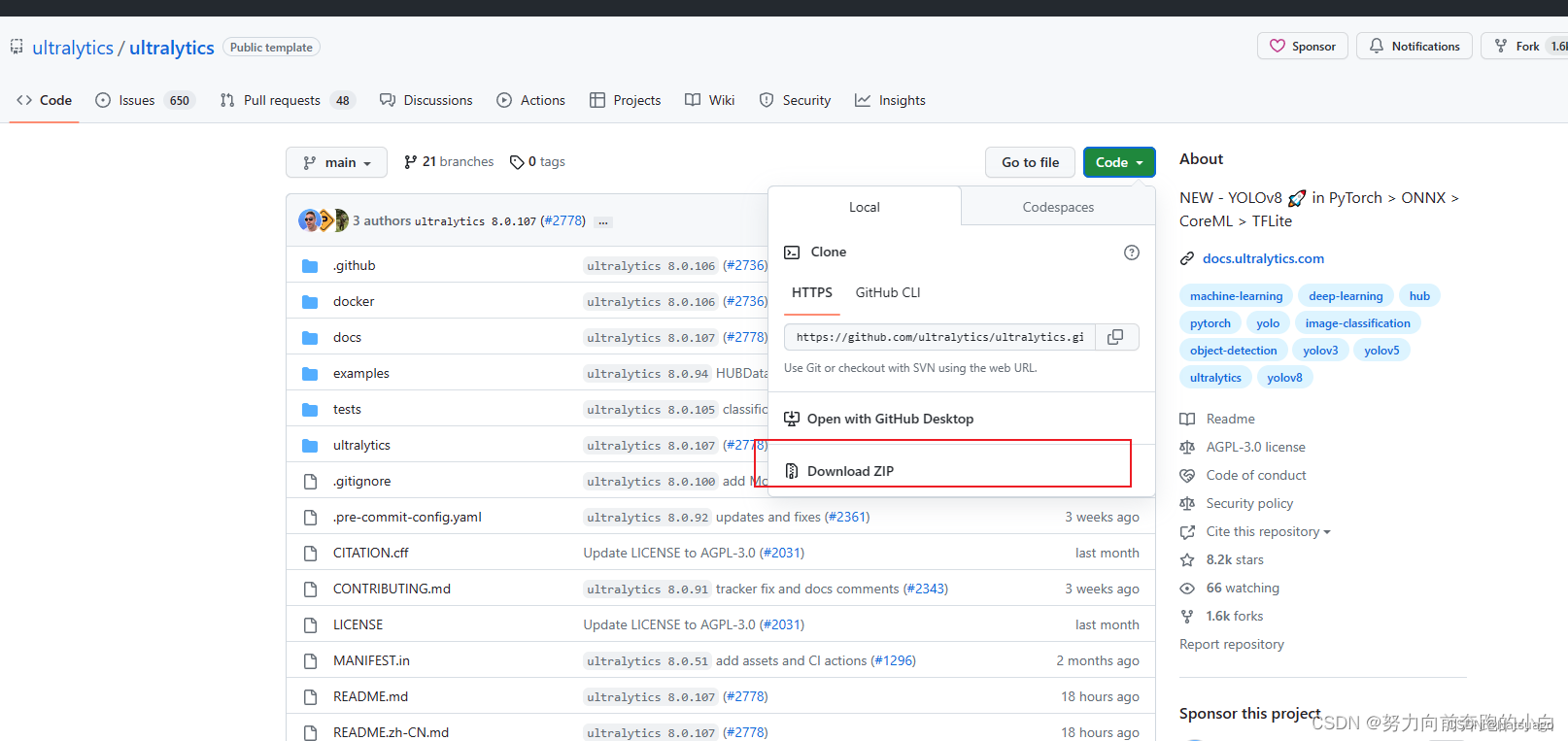Open the Actions tab
The height and width of the screenshot is (741, 1568).
[x=530, y=100]
